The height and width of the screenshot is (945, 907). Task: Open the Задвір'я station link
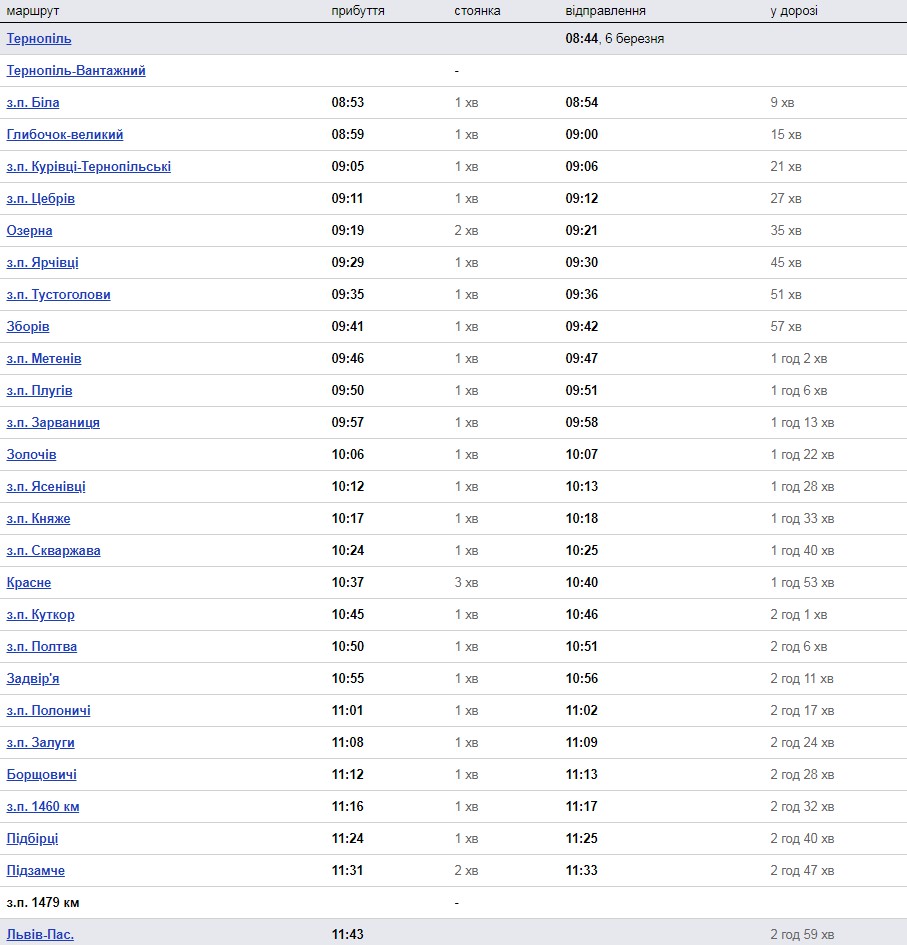tap(33, 679)
